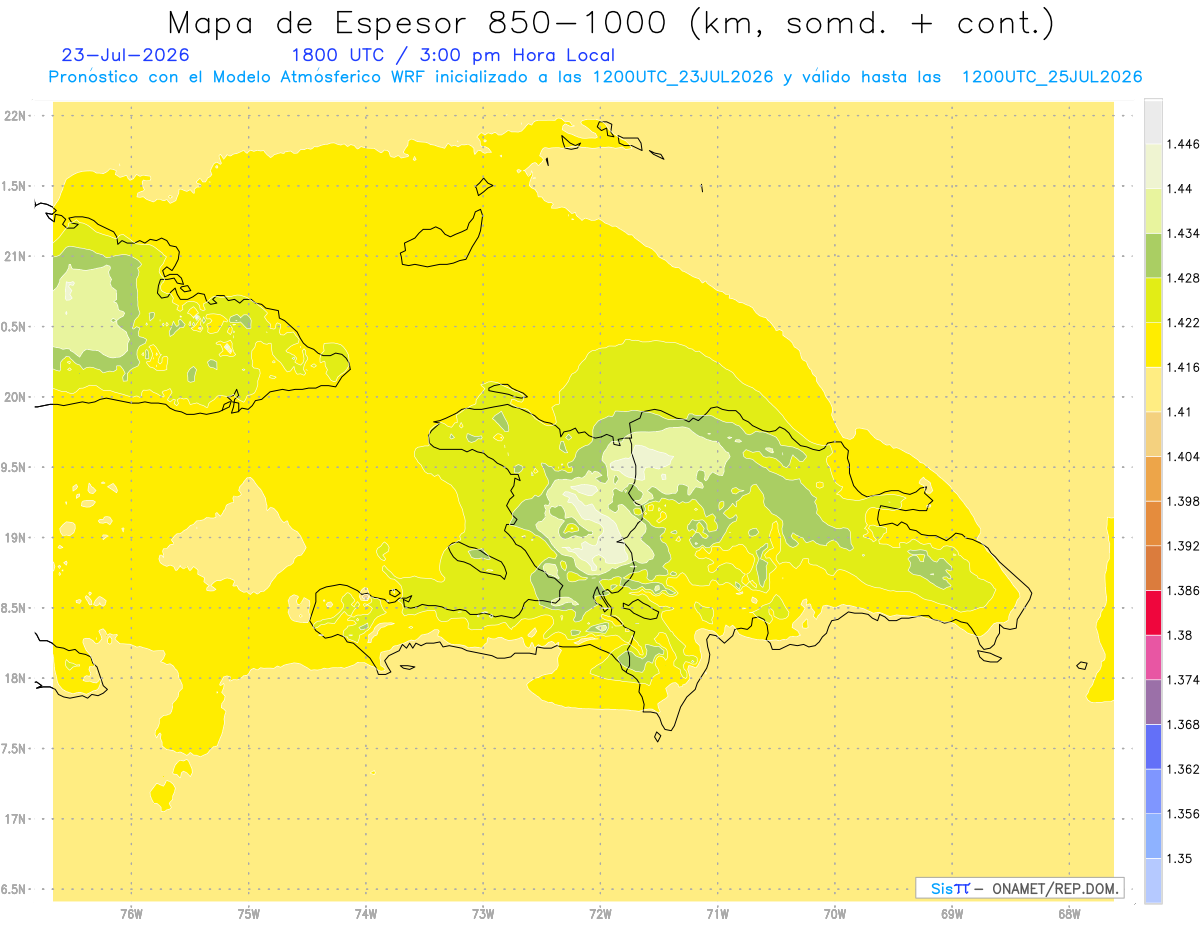The width and height of the screenshot is (1200, 927).
Task: Click the "1.404" color bar label
Action: coord(1183,457)
